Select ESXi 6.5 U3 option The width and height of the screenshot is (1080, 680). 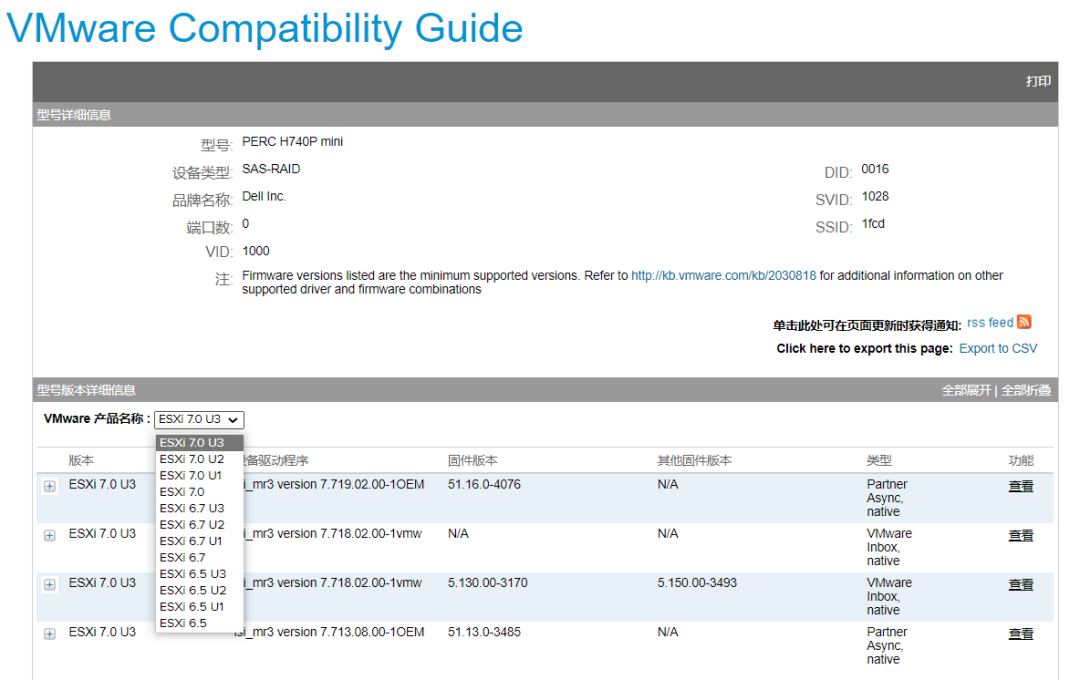point(200,574)
